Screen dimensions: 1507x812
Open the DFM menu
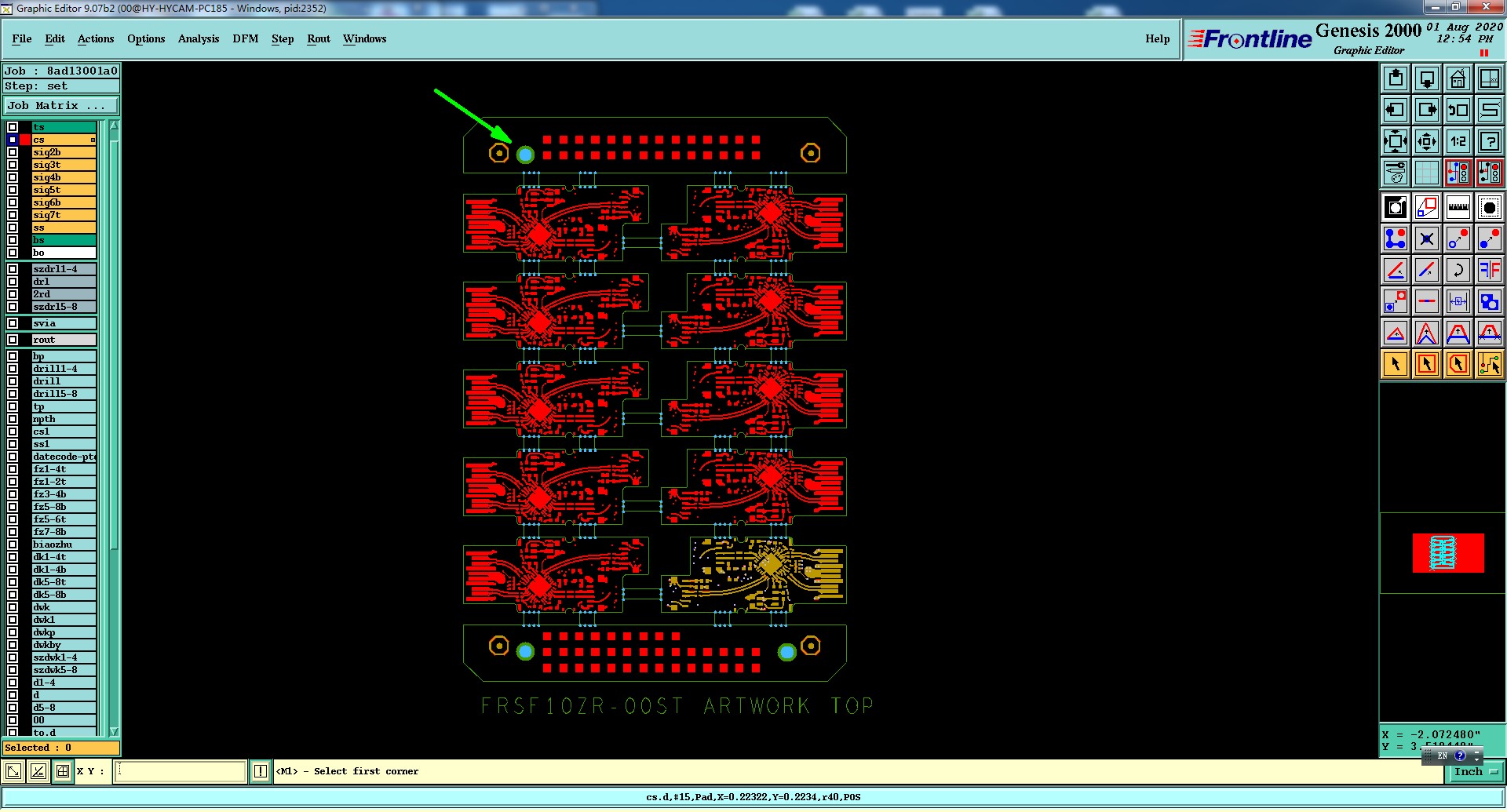246,38
